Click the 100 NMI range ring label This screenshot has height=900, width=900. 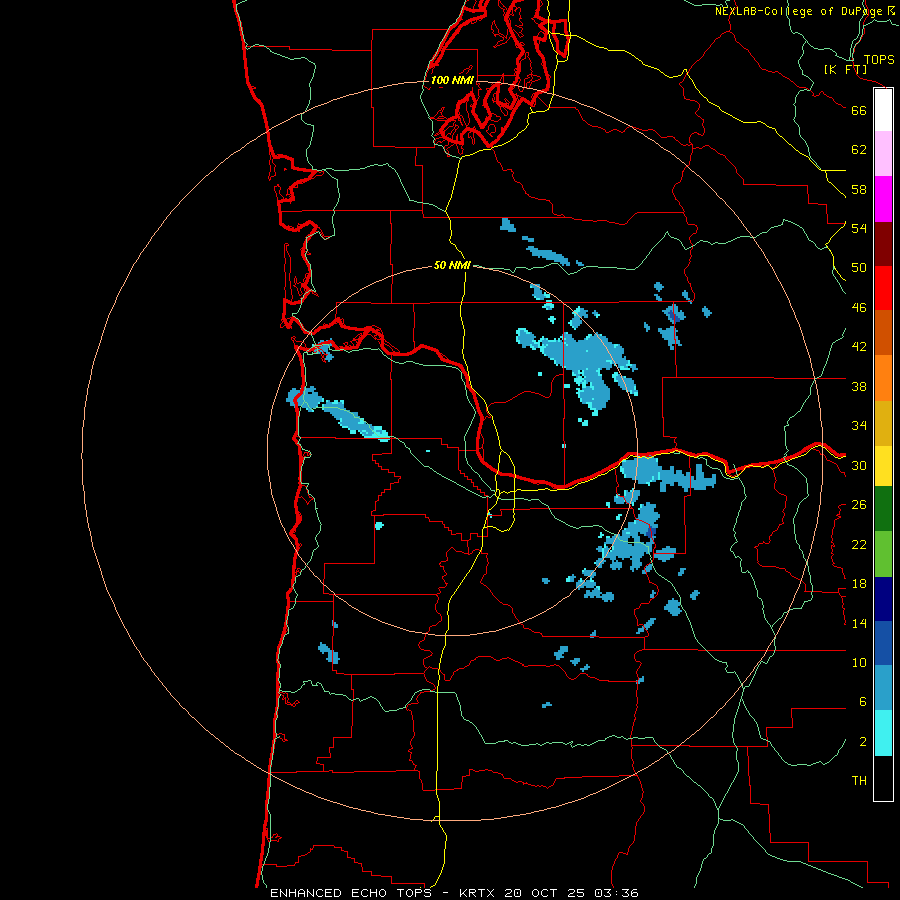pyautogui.click(x=452, y=80)
